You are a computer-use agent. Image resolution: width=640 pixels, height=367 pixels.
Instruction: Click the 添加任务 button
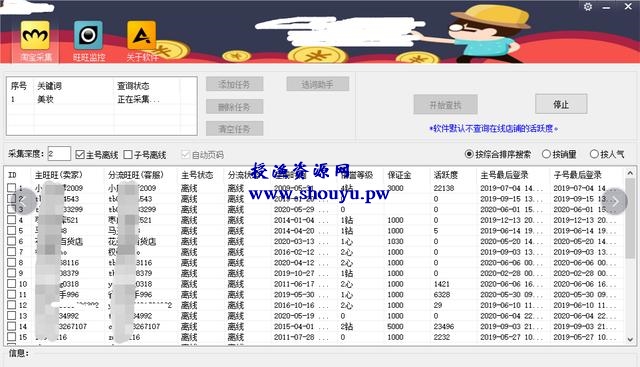click(x=234, y=85)
